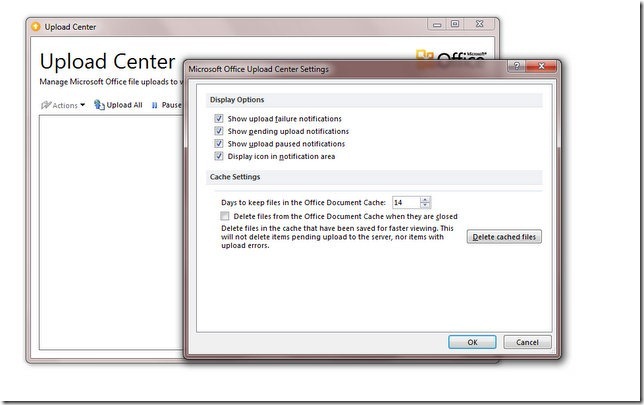The width and height of the screenshot is (644, 405).
Task: Uncheck Show upload failure notifications
Action: tap(218, 119)
